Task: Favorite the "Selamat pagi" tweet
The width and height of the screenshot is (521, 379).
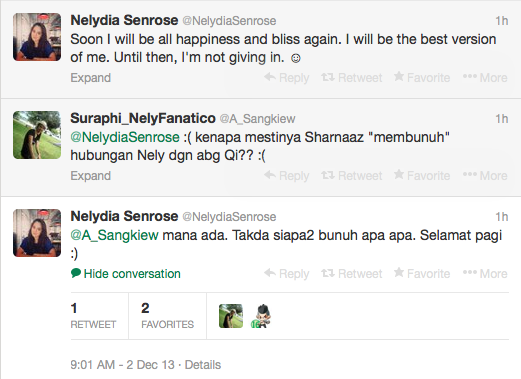Action: point(422,274)
